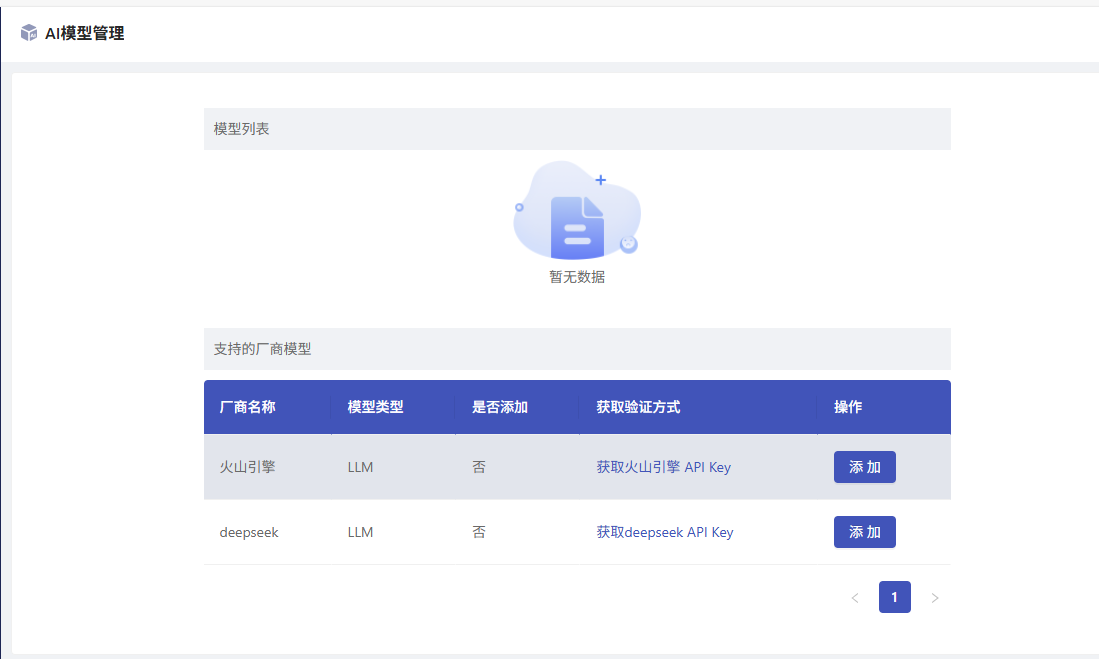The width and height of the screenshot is (1099, 659).
Task: Click 否 status in deepseek row
Action: [x=479, y=532]
